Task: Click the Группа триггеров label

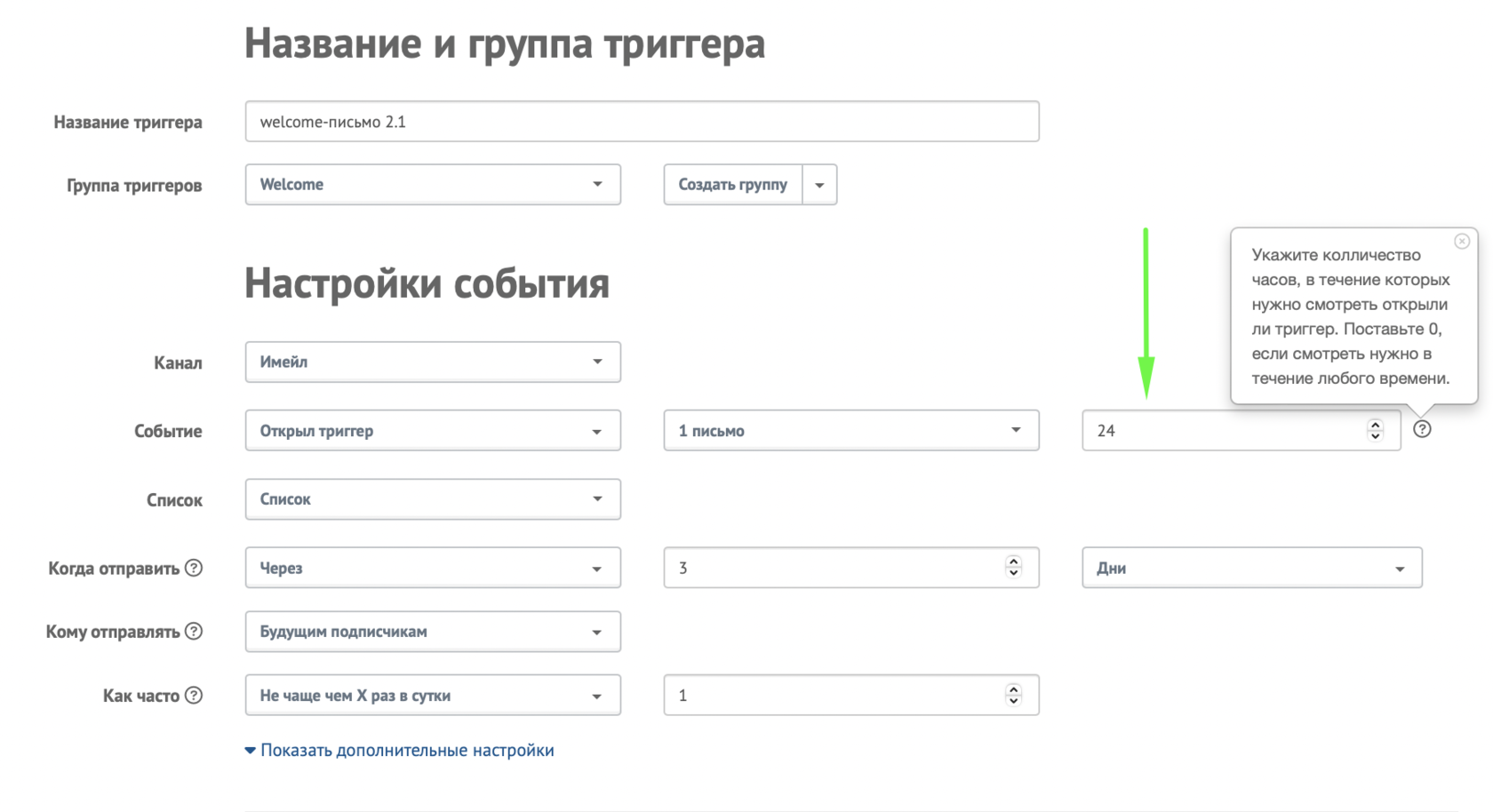Action: point(134,186)
